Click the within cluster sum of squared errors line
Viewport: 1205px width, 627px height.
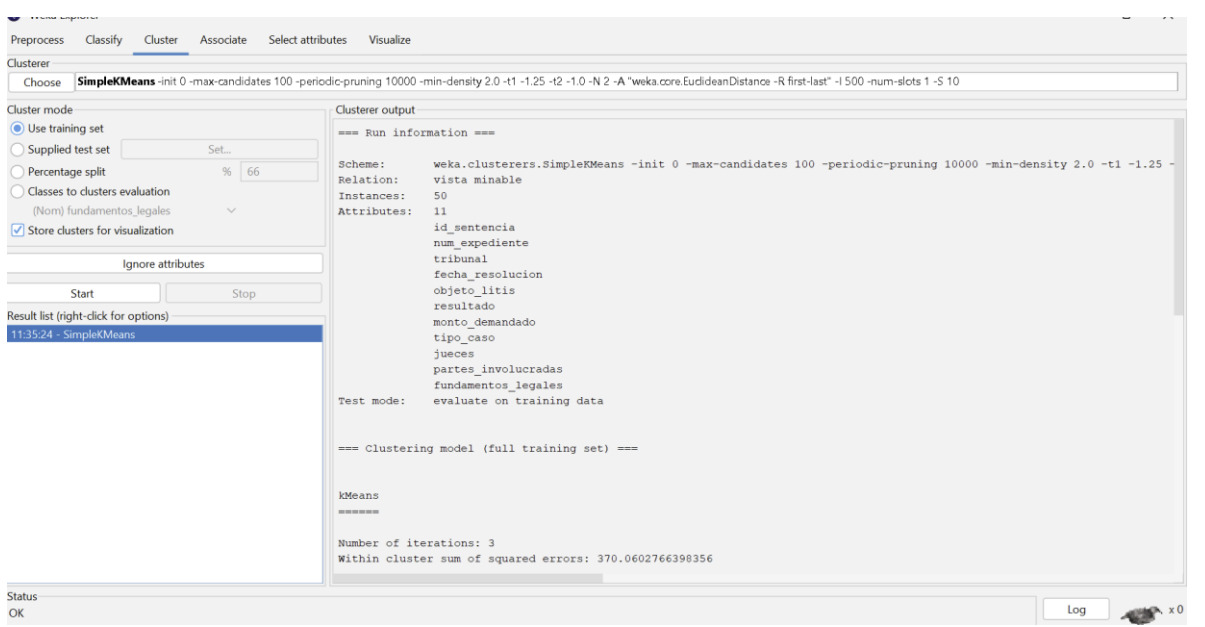(526, 558)
